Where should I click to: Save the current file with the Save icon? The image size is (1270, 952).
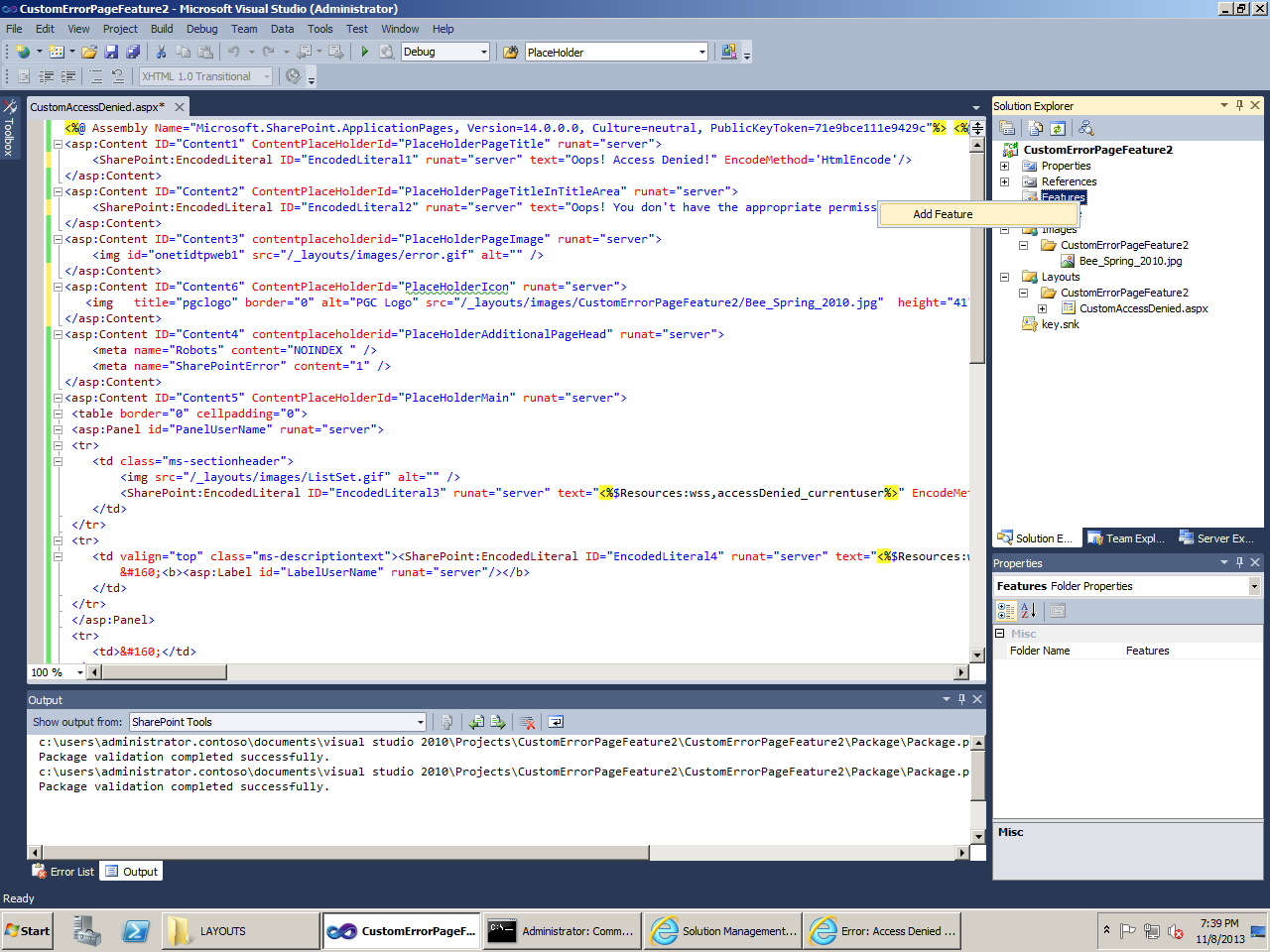(111, 52)
